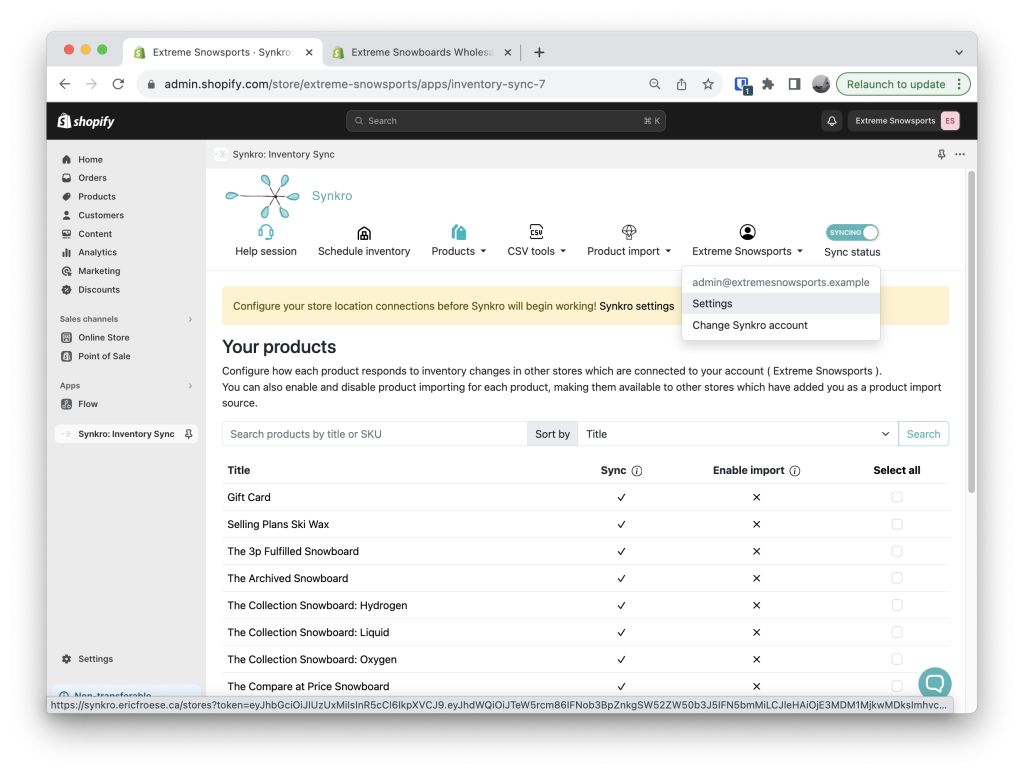This screenshot has width=1024, height=774.
Task: Choose Change Synkro account menu entry
Action: (x=780, y=325)
